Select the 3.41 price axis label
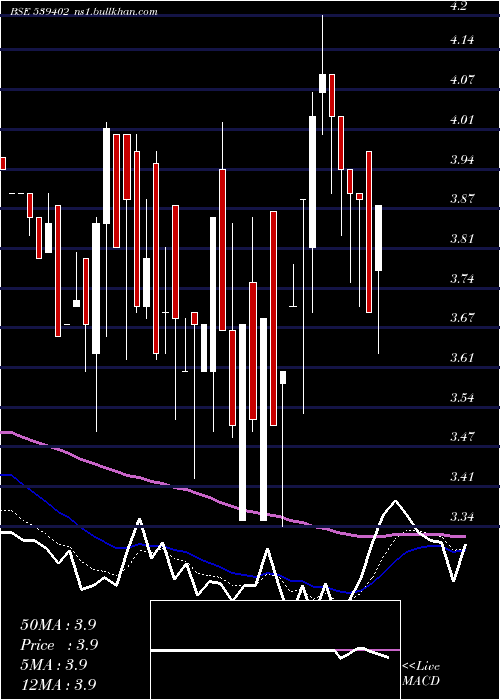 coord(462,477)
